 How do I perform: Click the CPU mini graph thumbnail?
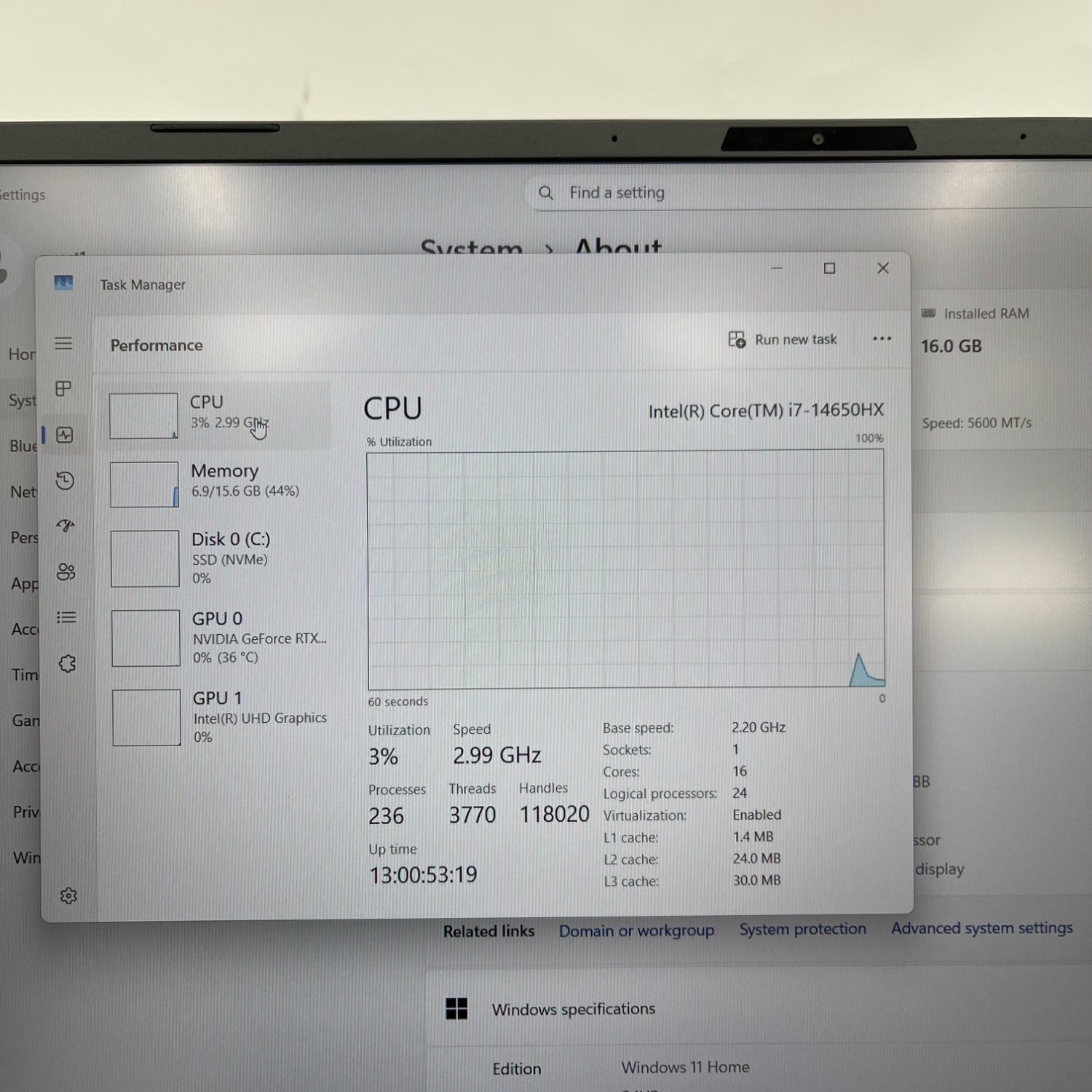pos(143,416)
